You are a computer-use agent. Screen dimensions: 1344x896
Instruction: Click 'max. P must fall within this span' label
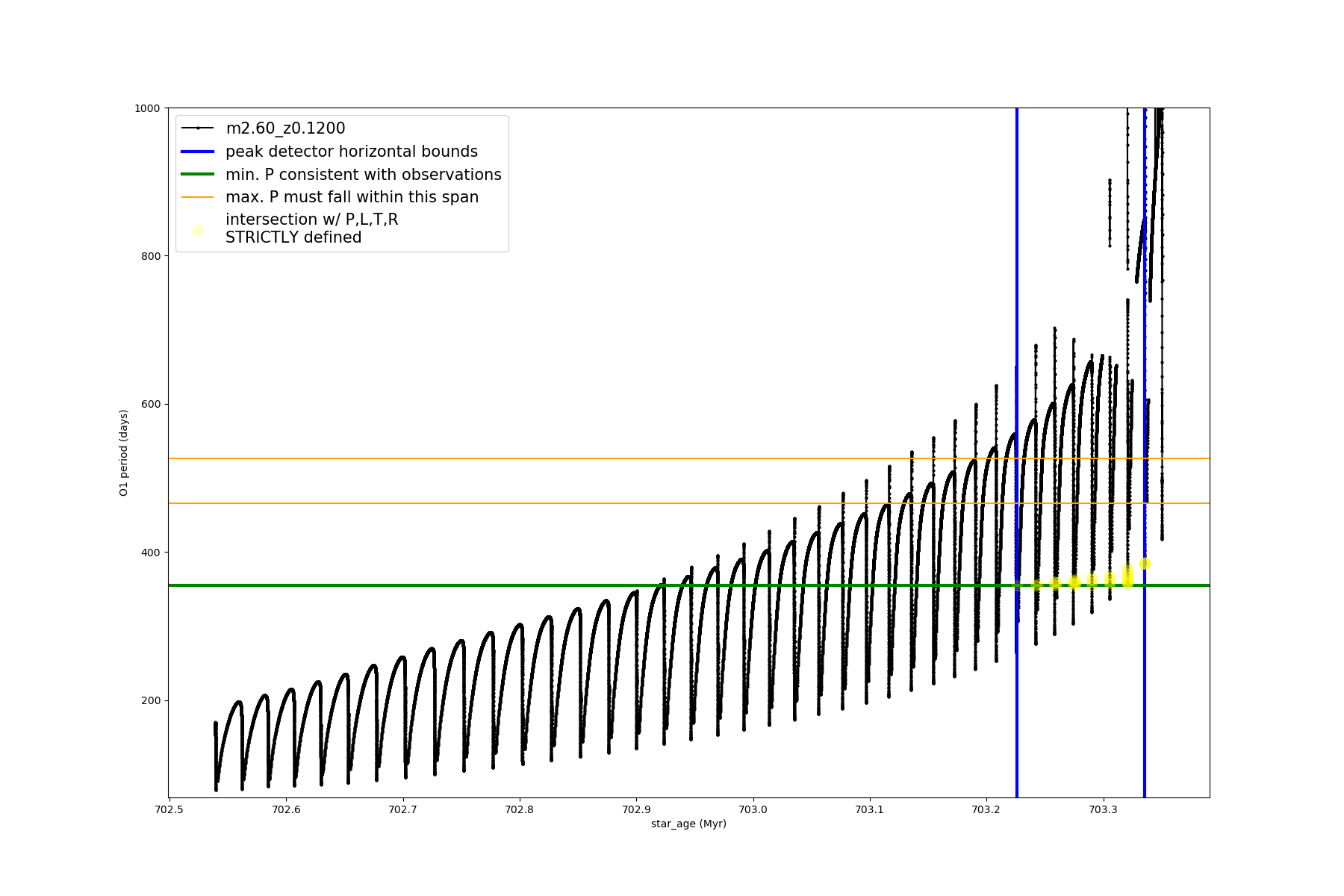click(x=352, y=197)
